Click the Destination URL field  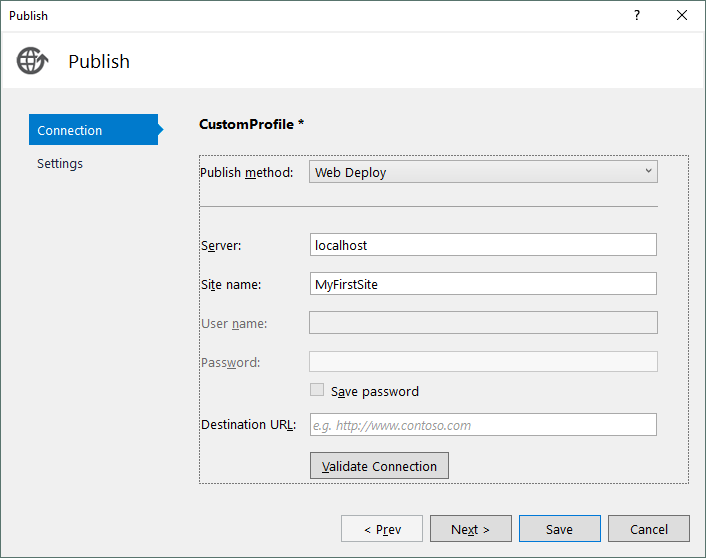[483, 425]
